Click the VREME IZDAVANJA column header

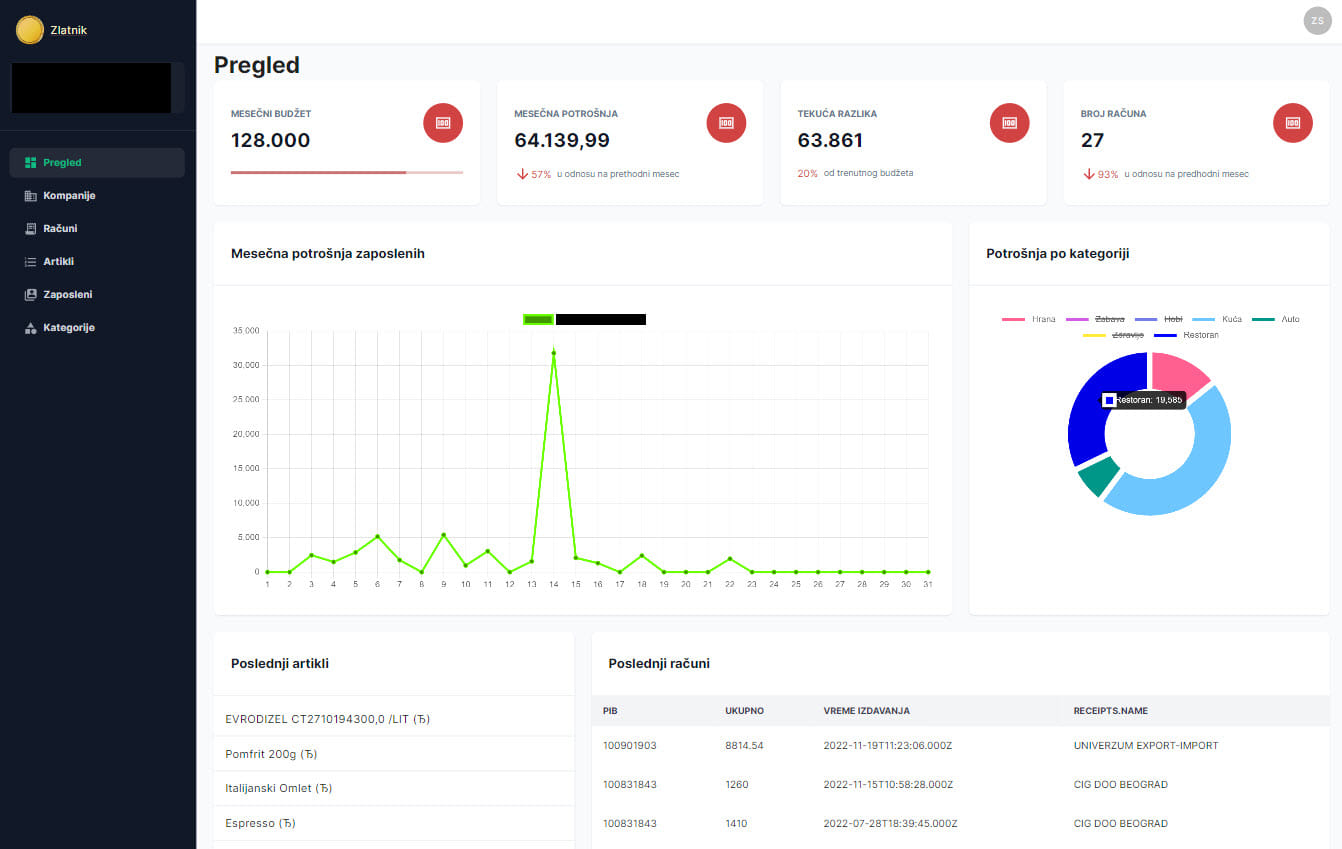tap(867, 711)
